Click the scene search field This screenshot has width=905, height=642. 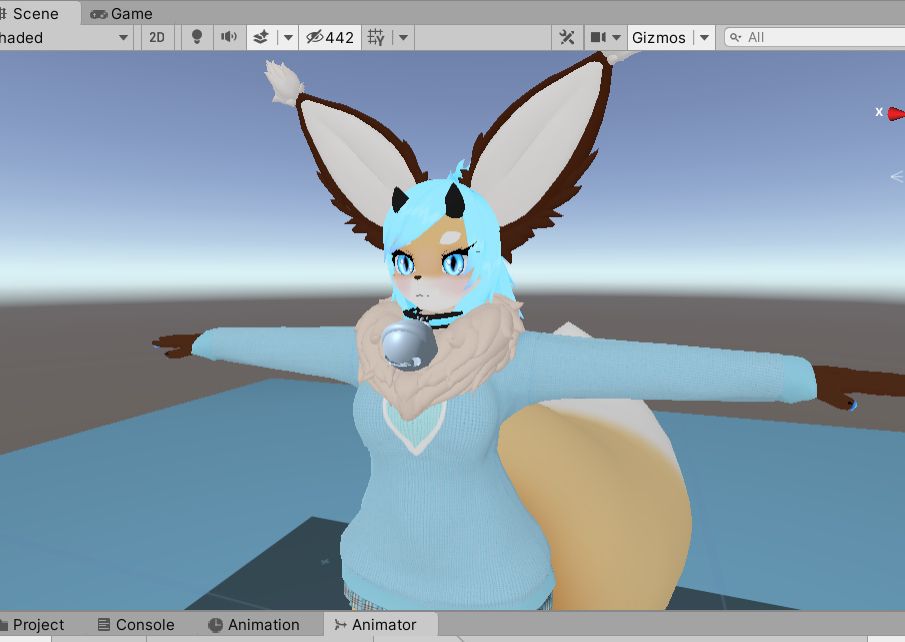815,38
